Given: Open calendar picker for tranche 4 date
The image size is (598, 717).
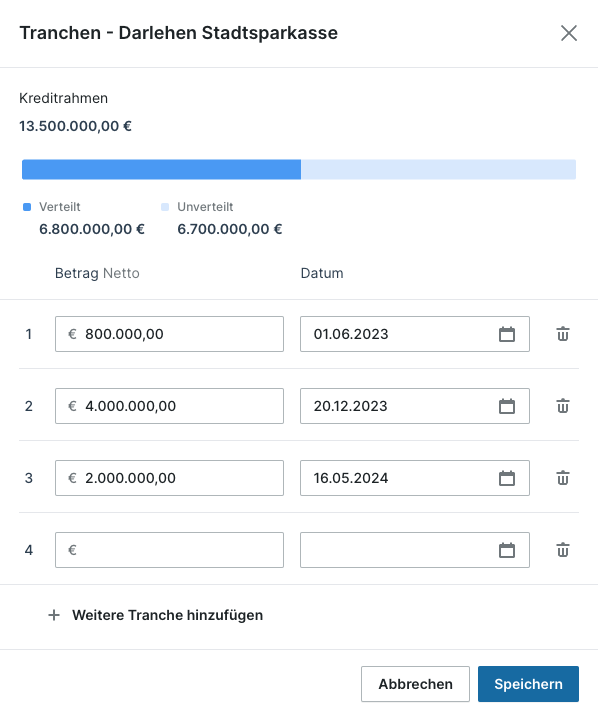Looking at the screenshot, I should click(x=507, y=550).
